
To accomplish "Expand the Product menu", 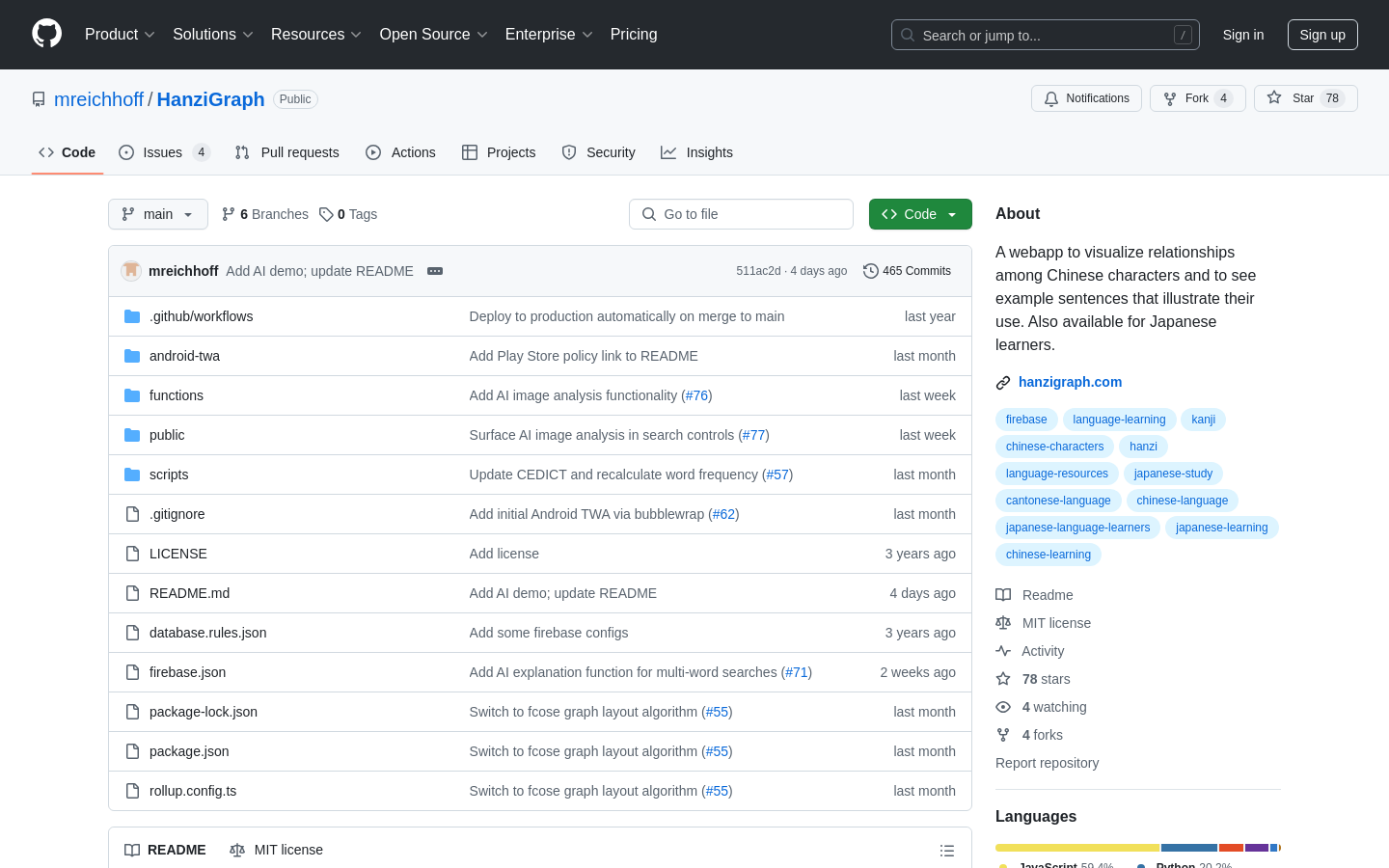I will coord(120,35).
